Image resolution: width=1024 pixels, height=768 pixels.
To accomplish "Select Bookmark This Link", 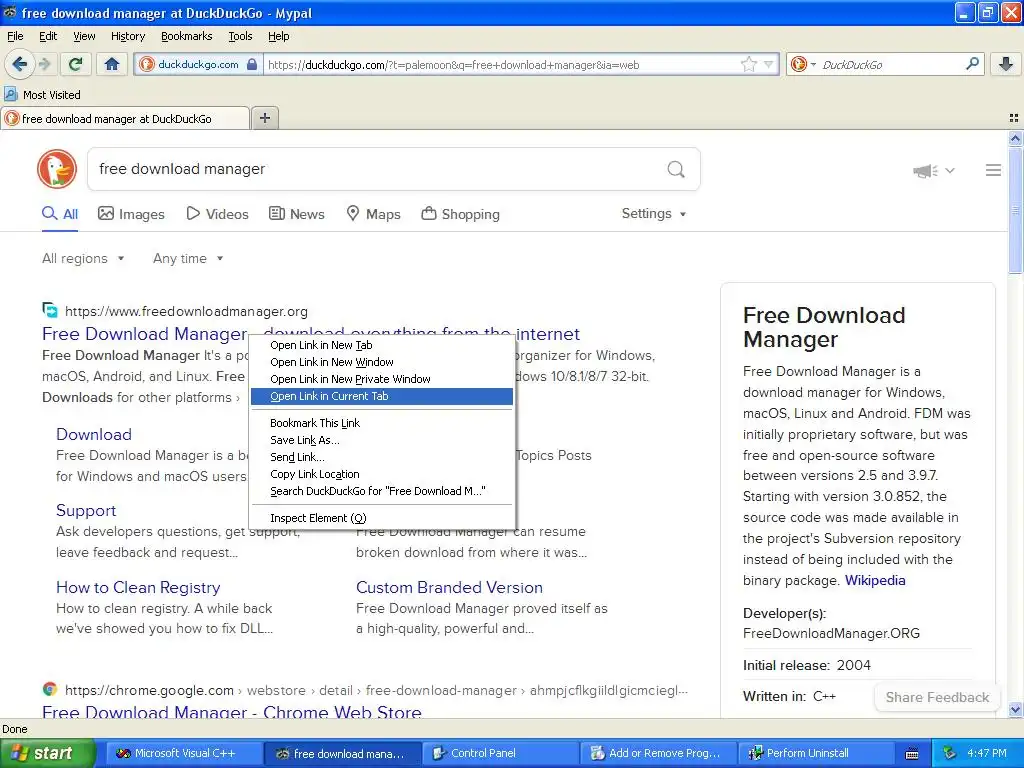I will pyautogui.click(x=382, y=423).
